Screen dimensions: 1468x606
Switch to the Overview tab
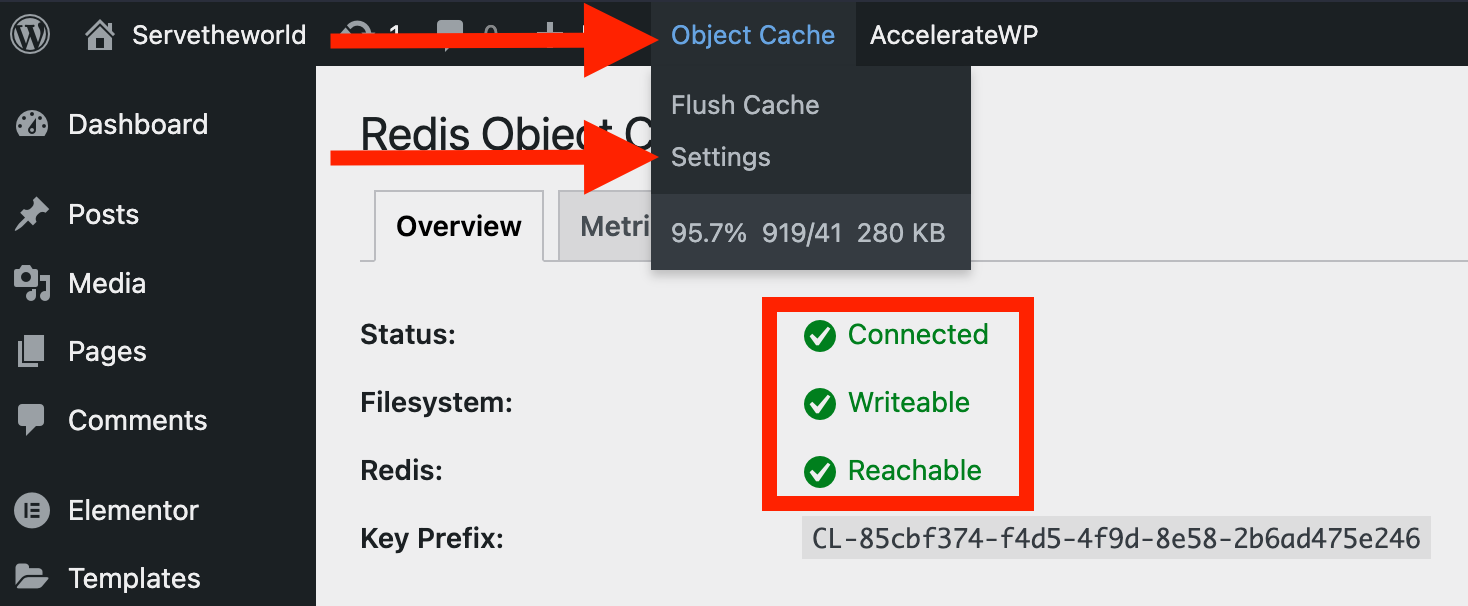point(459,226)
